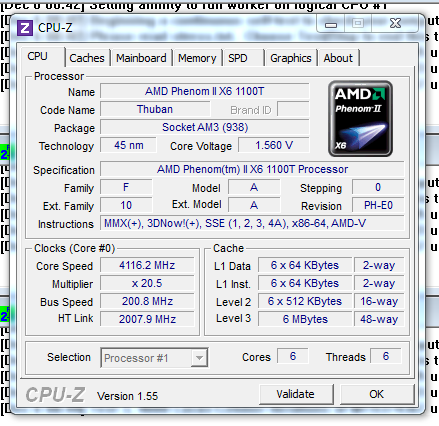Click the AMD Phenom II X6 logo

point(360,118)
